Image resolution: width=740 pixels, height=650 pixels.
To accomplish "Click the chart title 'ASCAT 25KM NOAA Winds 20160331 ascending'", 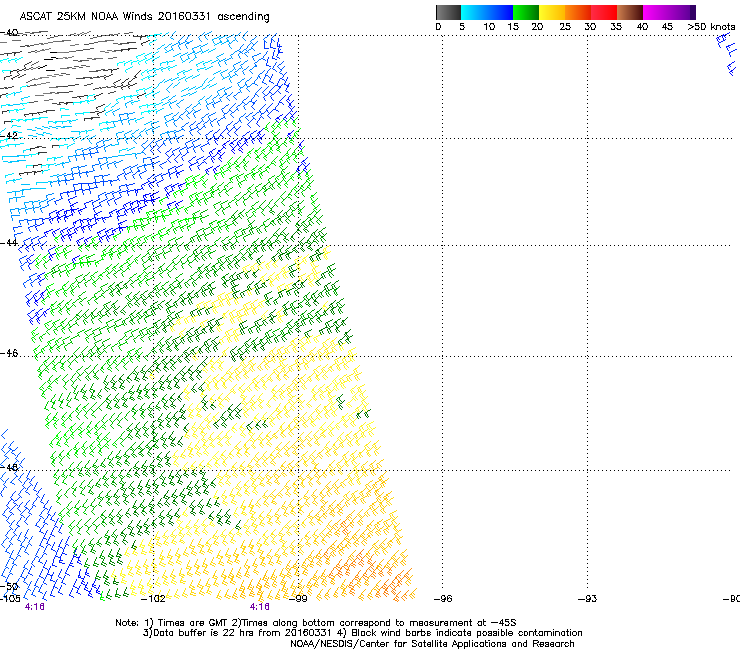I will (x=144, y=17).
